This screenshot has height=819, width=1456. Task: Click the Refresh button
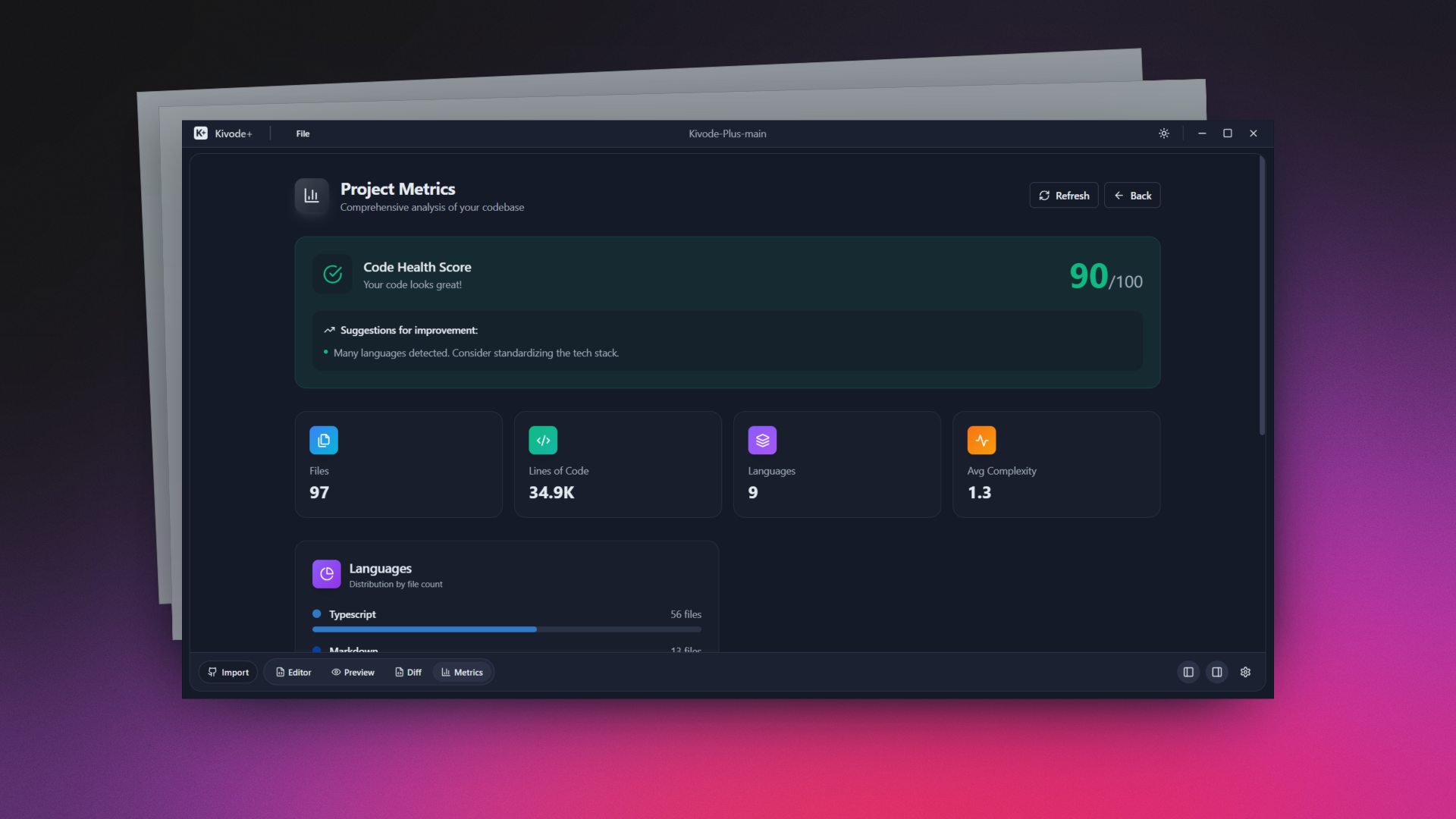coord(1063,195)
